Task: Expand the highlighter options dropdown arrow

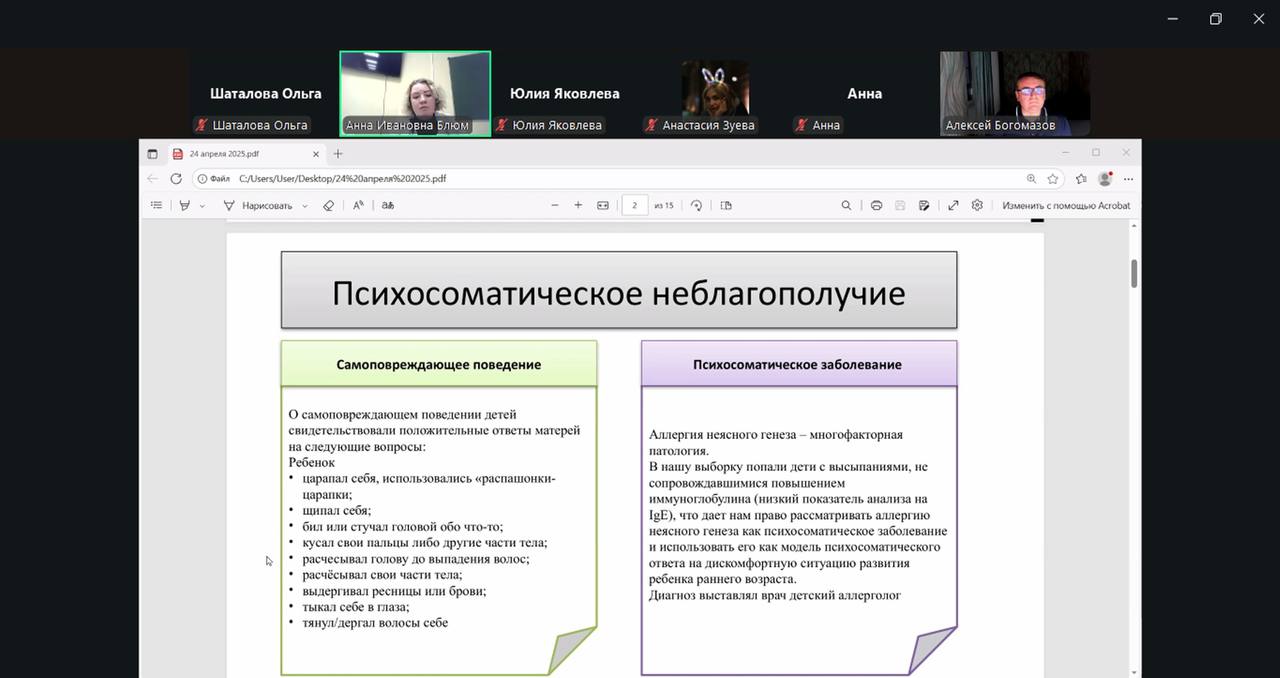Action: pyautogui.click(x=202, y=206)
